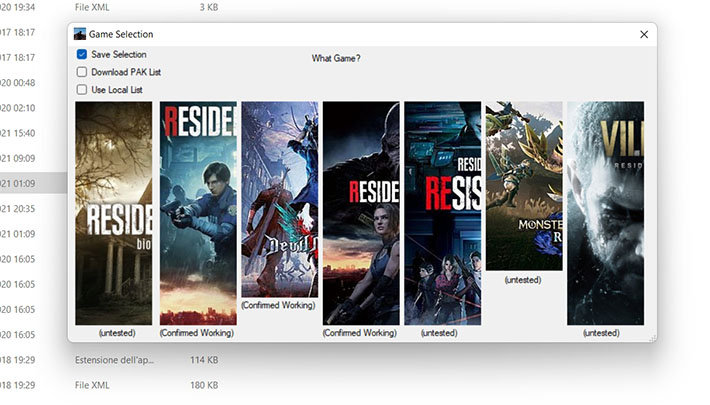This screenshot has width=710, height=405.
Task: Click the highlighted 01:09 row in file list
Action: coord(34,183)
